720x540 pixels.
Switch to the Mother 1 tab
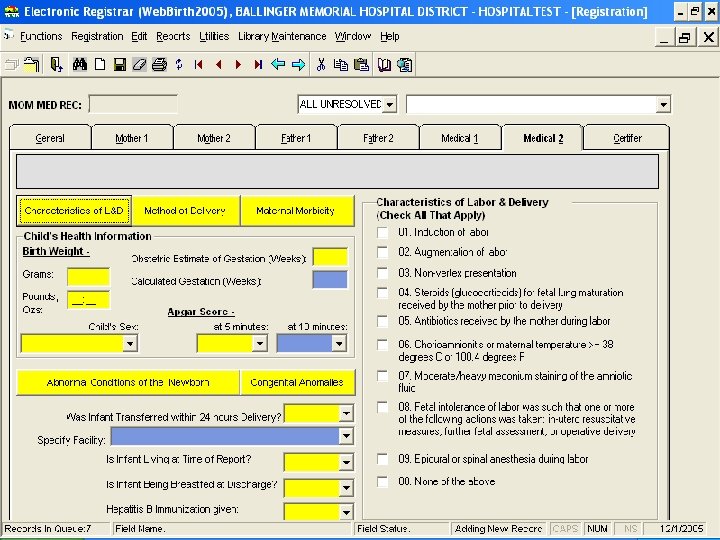click(x=132, y=138)
